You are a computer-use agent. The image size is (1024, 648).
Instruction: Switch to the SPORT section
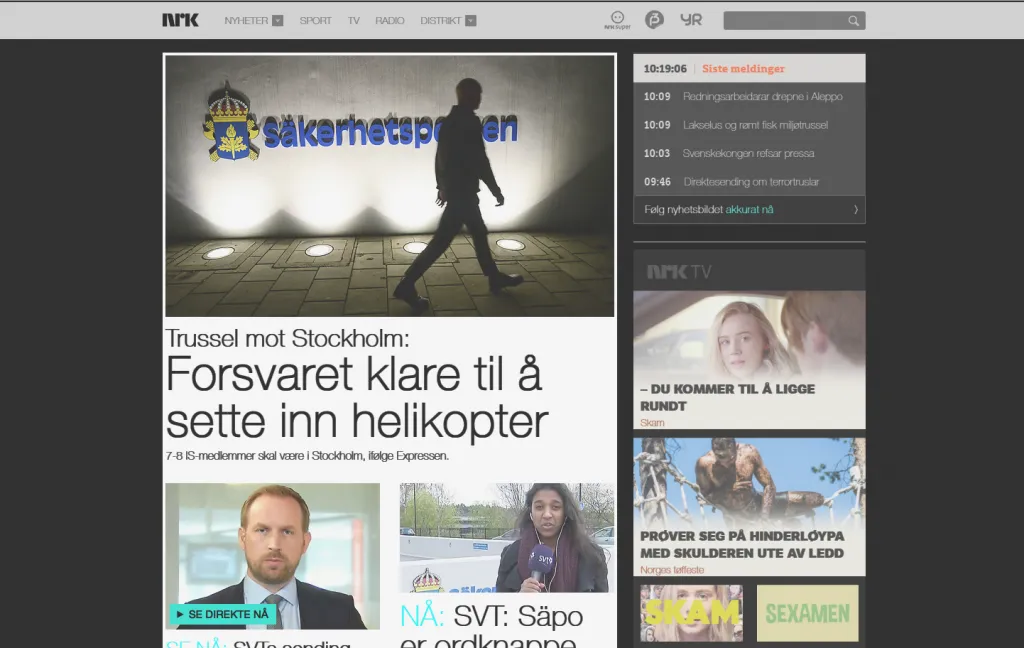(316, 19)
